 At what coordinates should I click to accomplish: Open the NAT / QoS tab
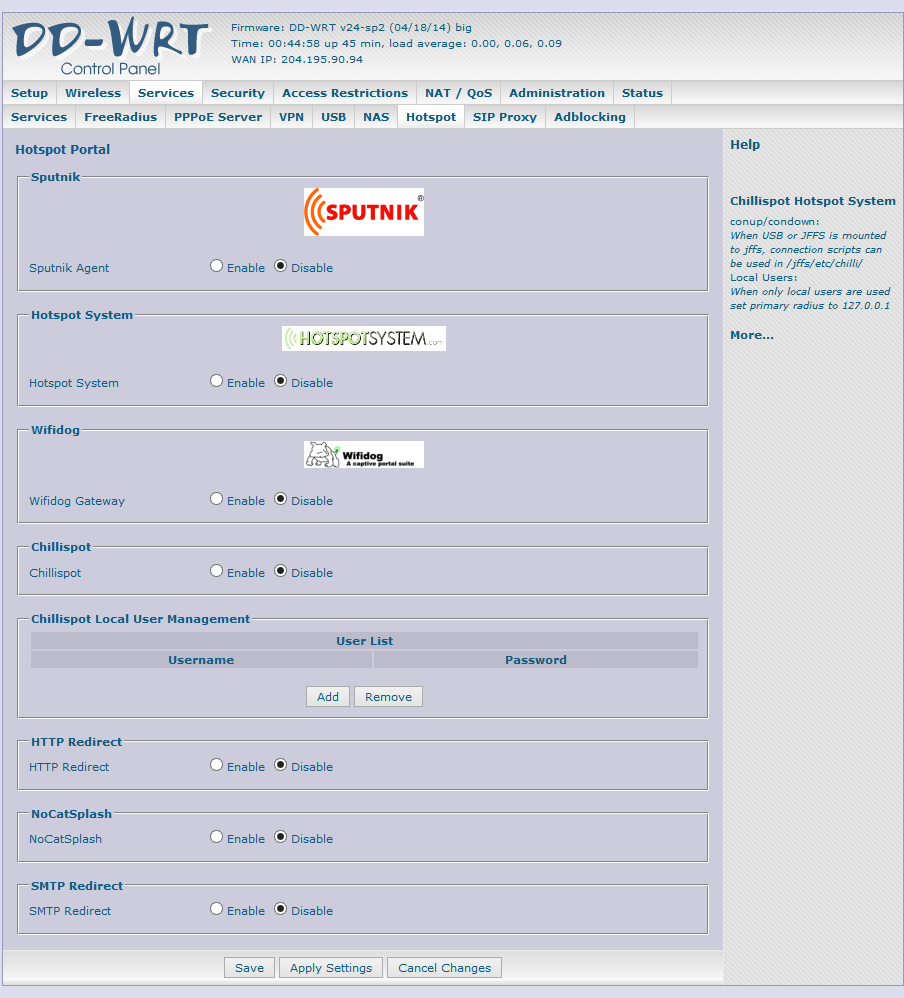click(458, 93)
